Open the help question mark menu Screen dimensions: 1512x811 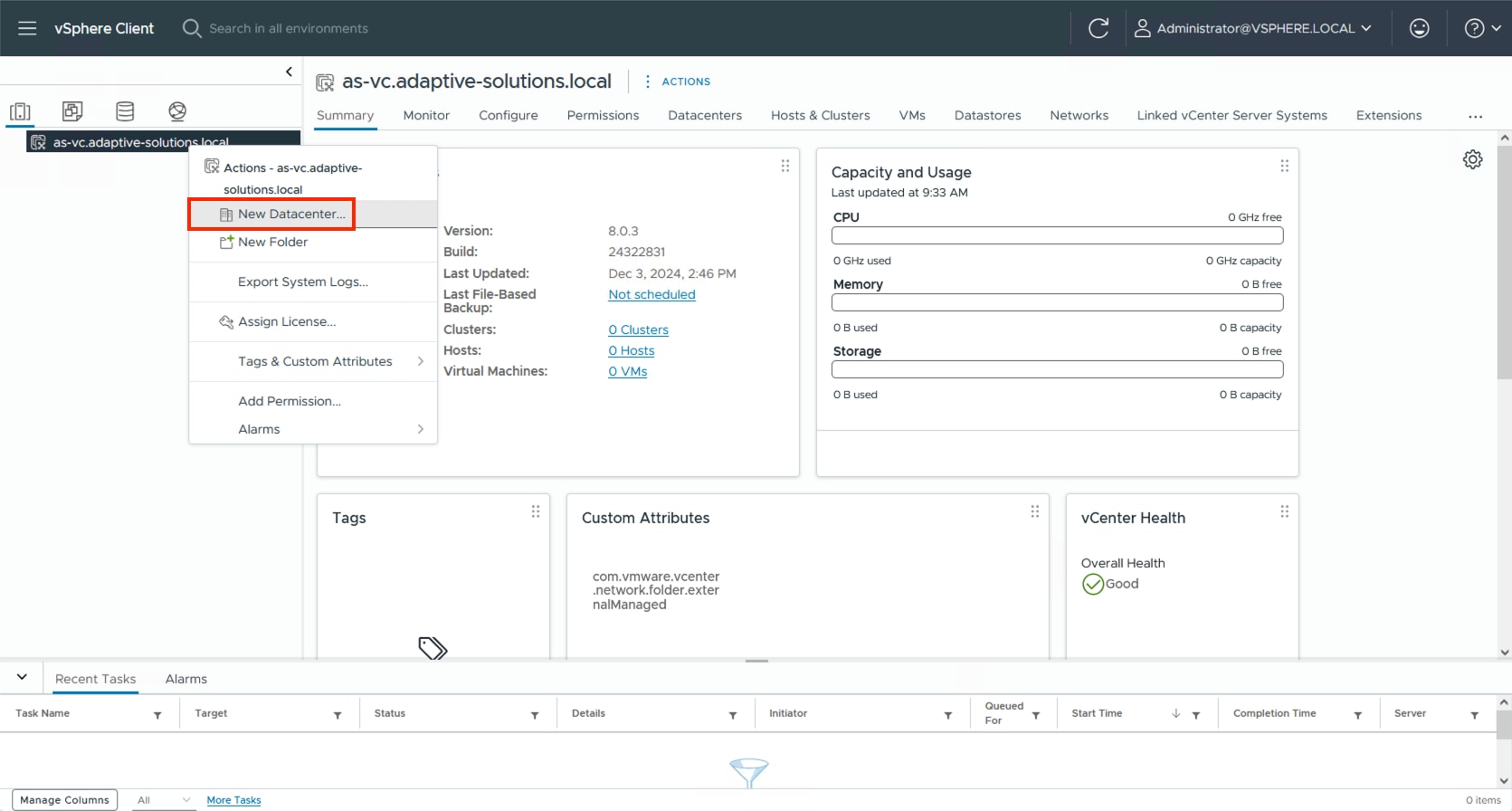click(1482, 28)
